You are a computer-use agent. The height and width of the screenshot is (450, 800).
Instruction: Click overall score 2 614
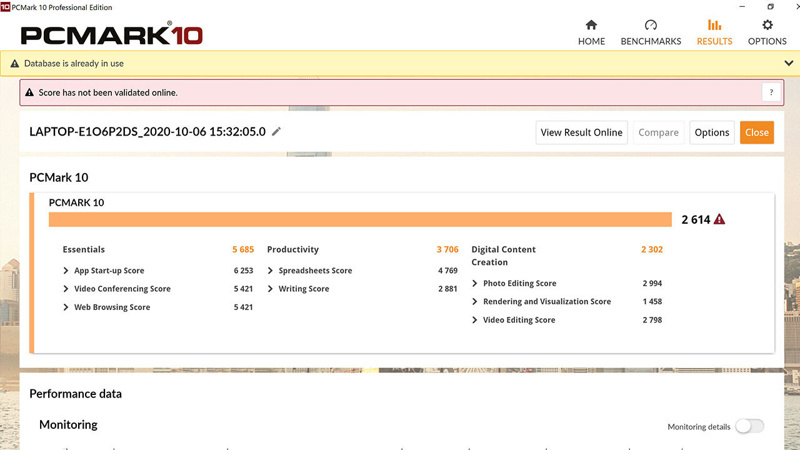pos(696,219)
